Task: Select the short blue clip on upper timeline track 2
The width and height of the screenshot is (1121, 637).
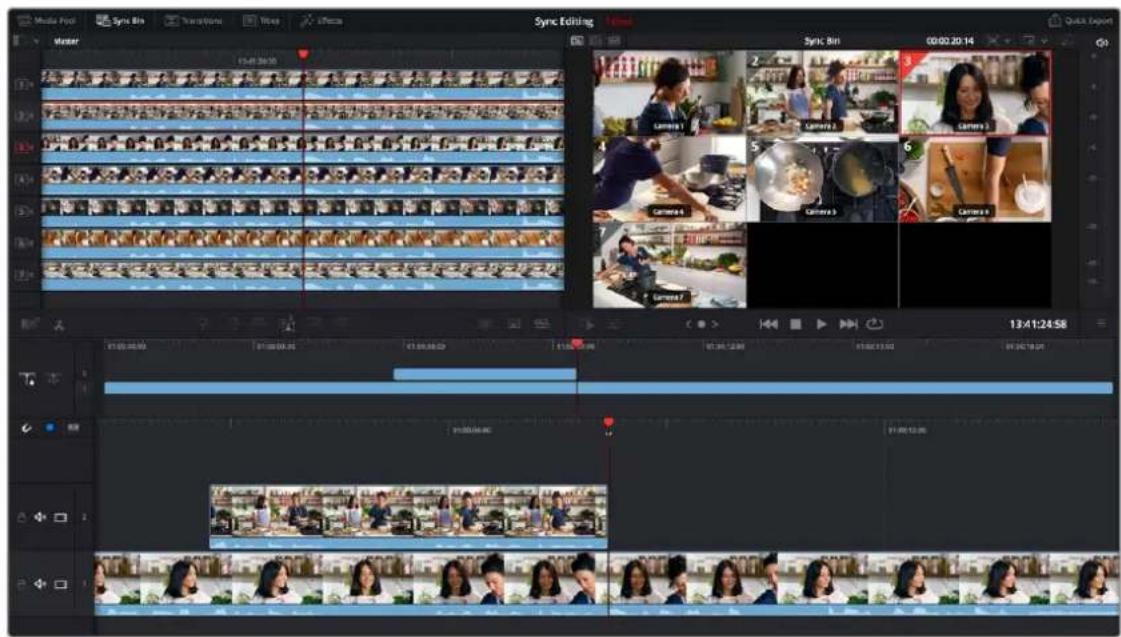Action: [485, 374]
